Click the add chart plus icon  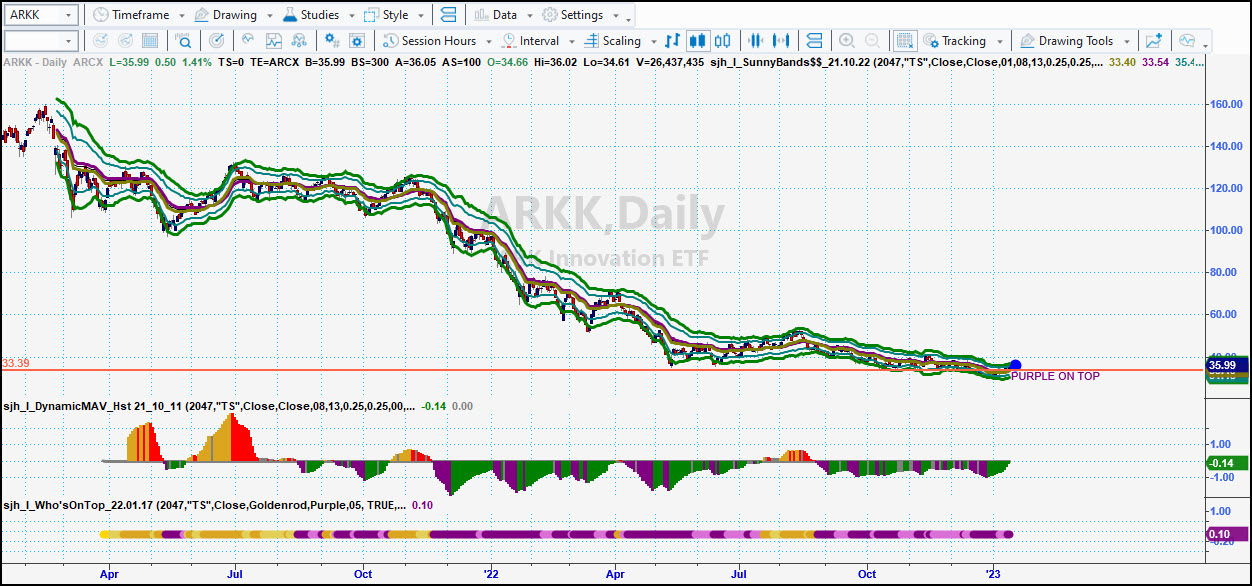pyautogui.click(x=1154, y=41)
